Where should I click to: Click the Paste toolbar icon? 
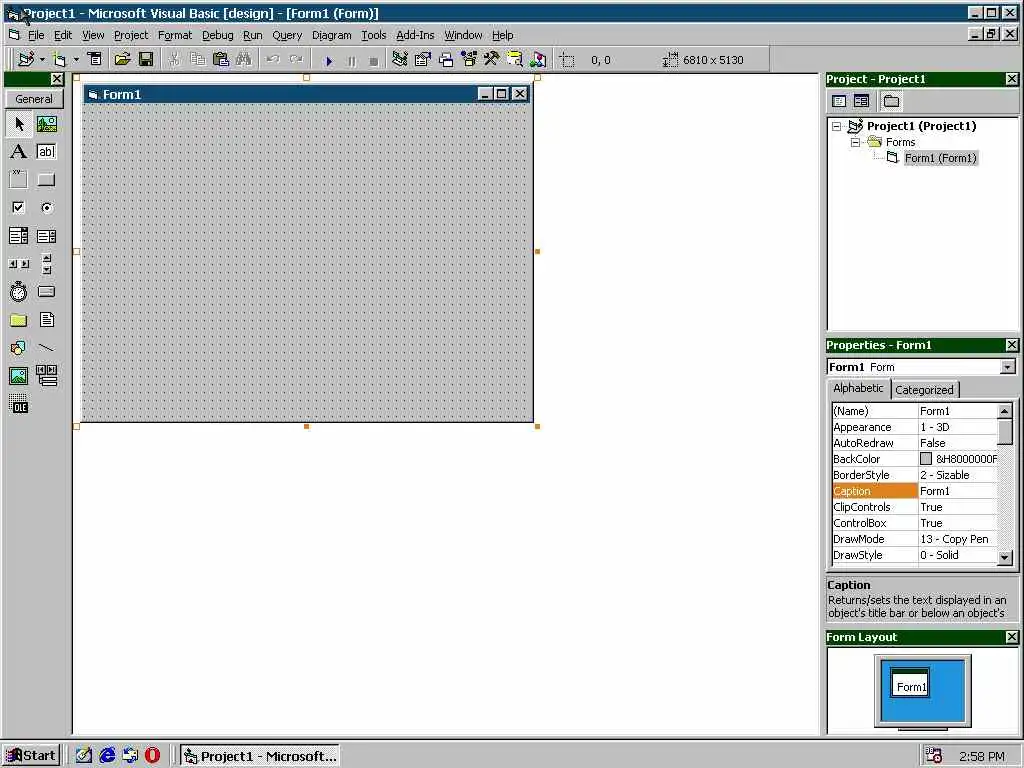(221, 59)
